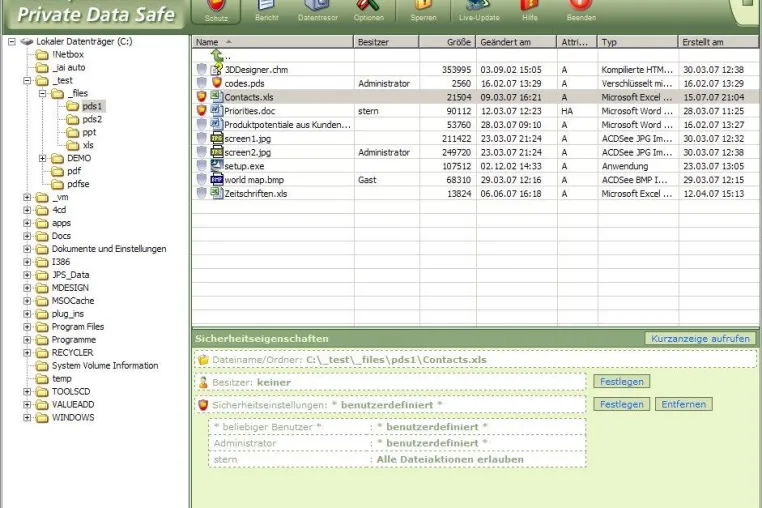Sort by the Typ column header
The height and width of the screenshot is (508, 762).
[638, 42]
